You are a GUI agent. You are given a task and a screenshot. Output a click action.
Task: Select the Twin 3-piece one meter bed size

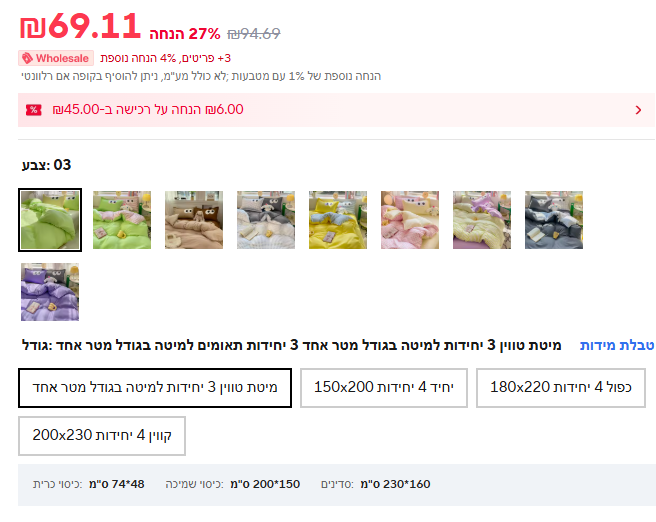click(x=155, y=388)
